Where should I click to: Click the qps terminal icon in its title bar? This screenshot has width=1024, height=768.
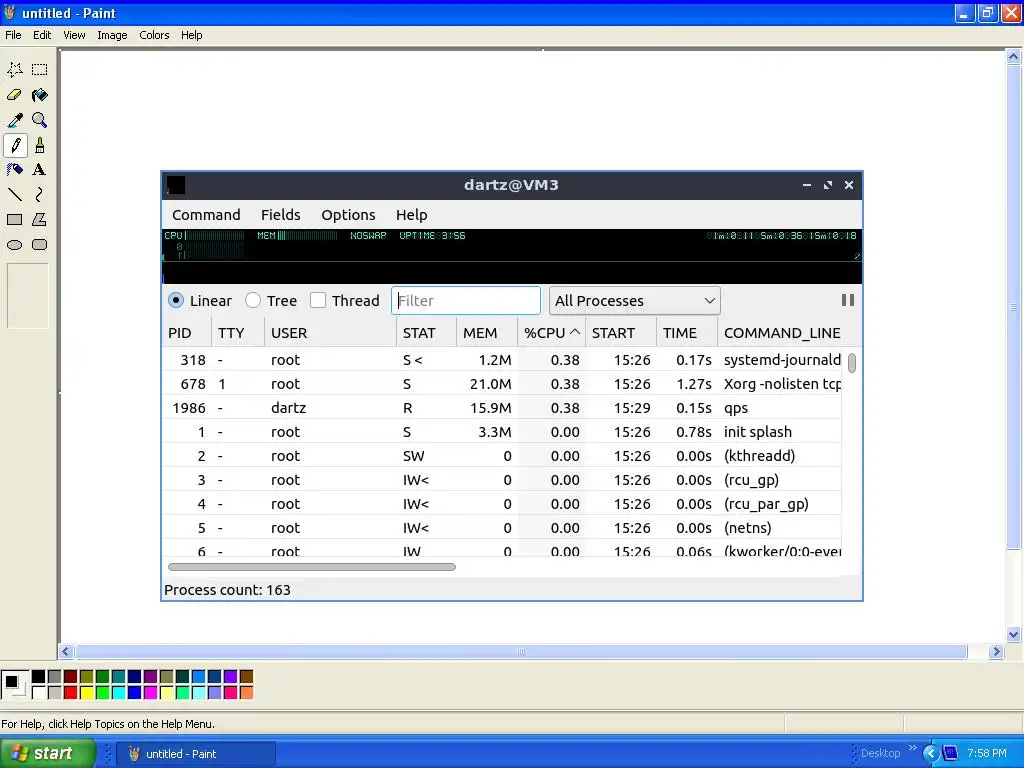point(176,185)
